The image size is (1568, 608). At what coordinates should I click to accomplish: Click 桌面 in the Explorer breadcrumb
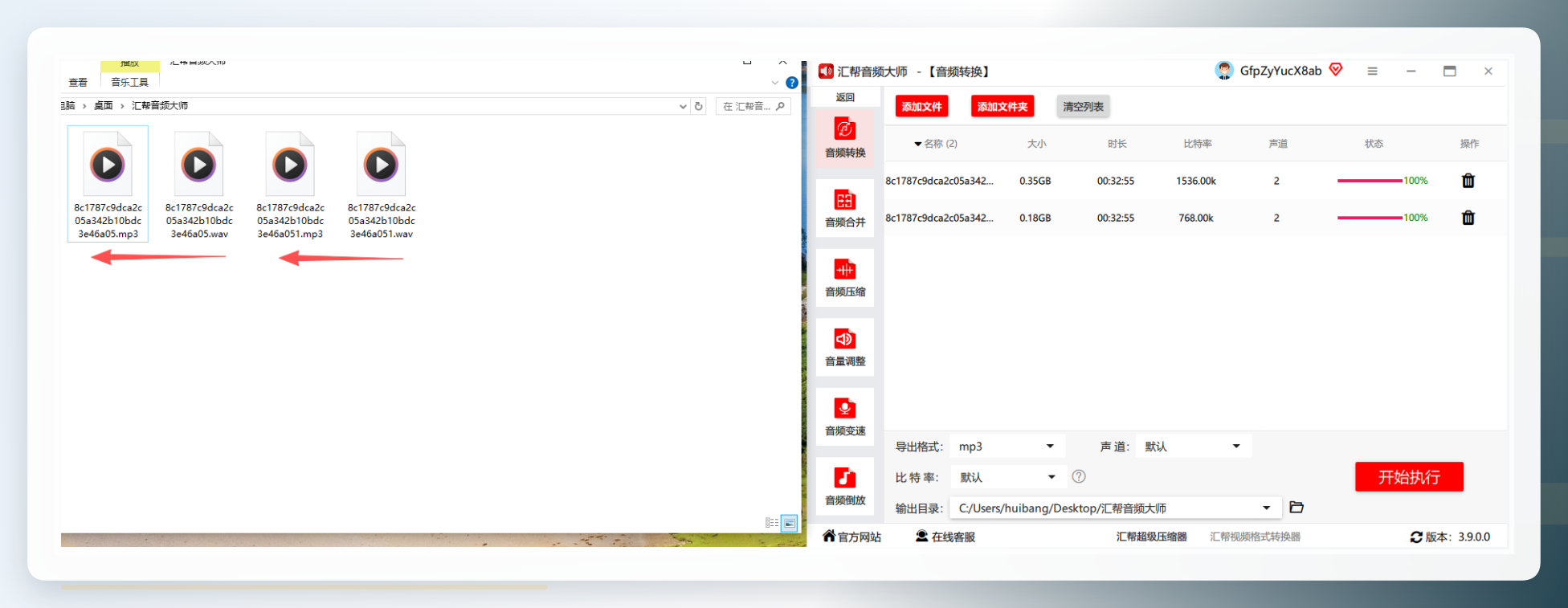103,106
